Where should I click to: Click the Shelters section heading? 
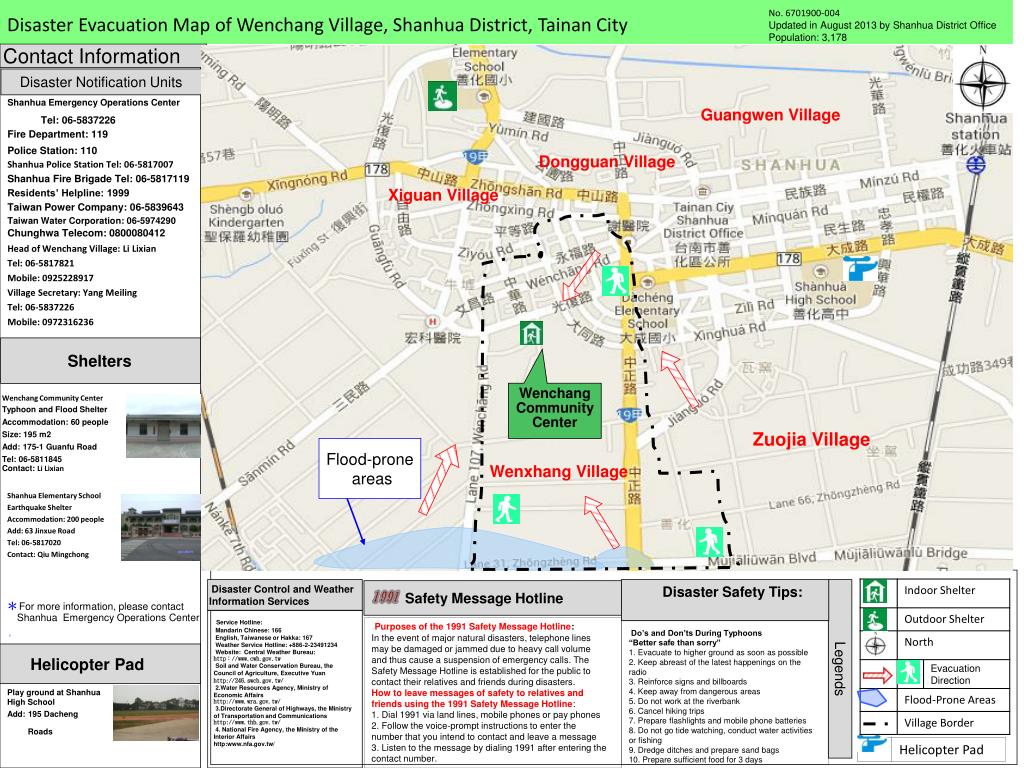pos(99,361)
